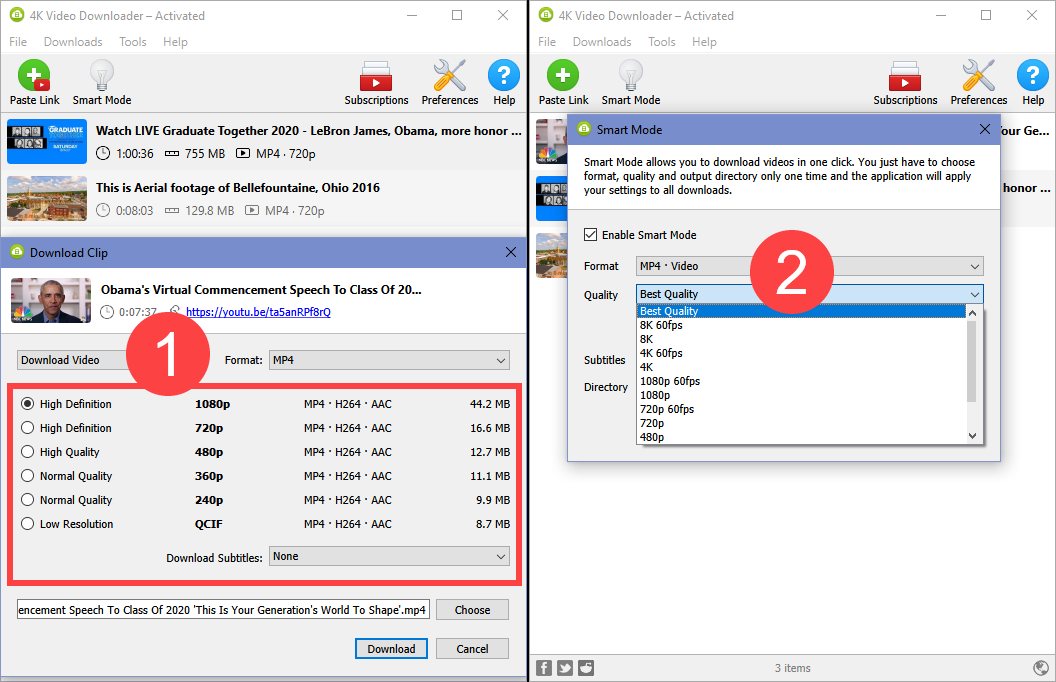The width and height of the screenshot is (1056, 682).
Task: Click Smart Mode bulb in right window
Action: (630, 82)
